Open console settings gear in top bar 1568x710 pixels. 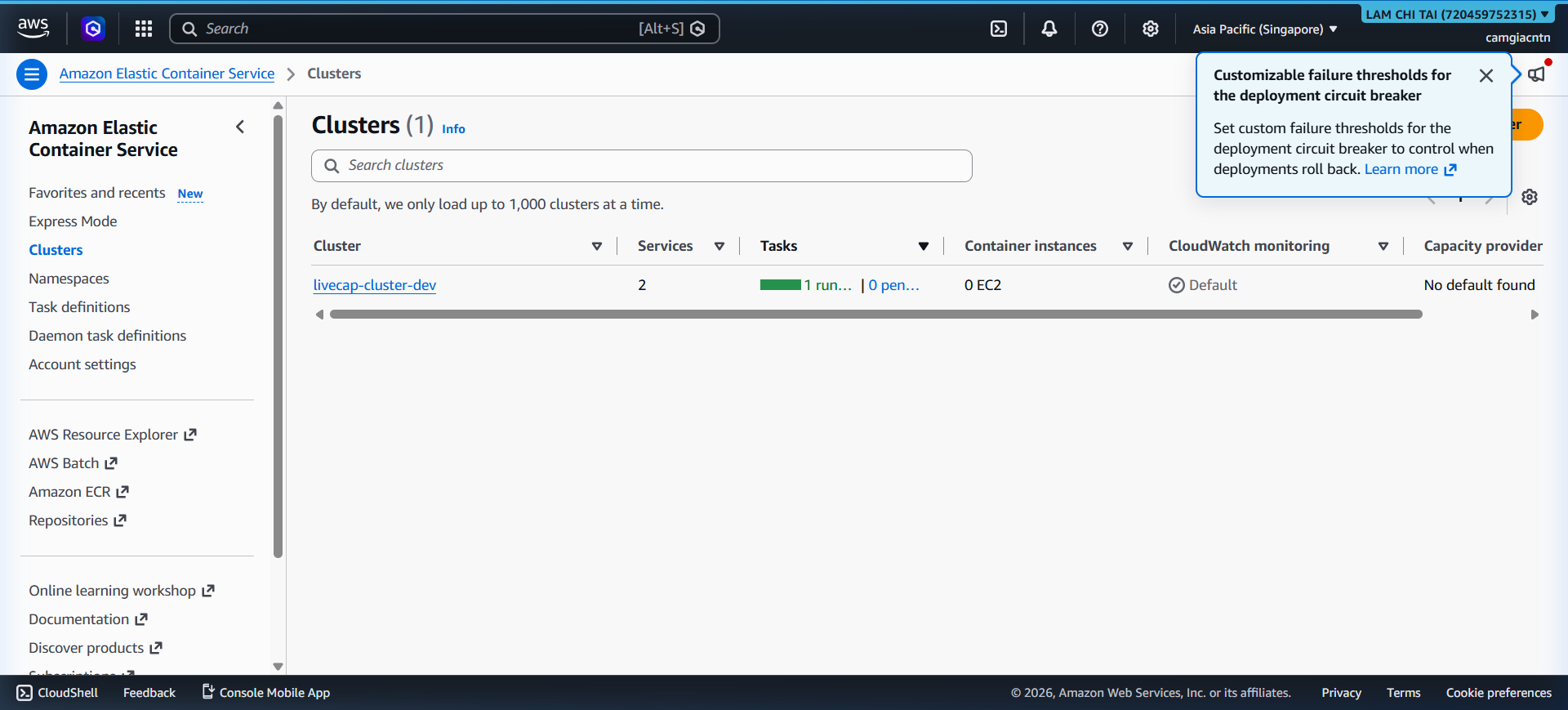[1151, 29]
